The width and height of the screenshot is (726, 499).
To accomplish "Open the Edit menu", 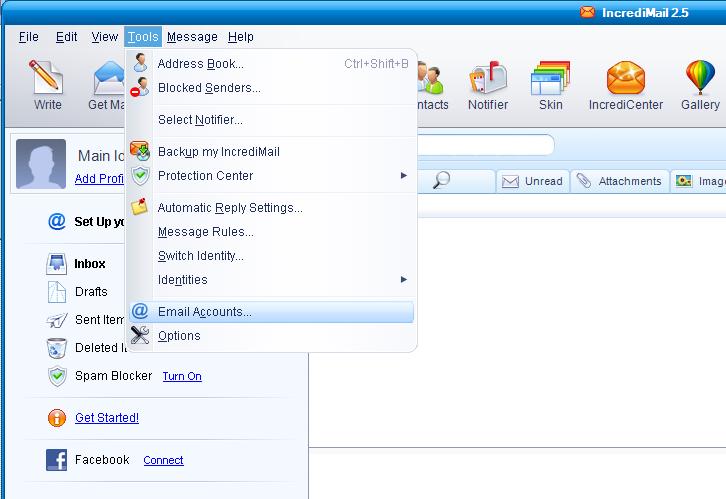I will point(66,37).
